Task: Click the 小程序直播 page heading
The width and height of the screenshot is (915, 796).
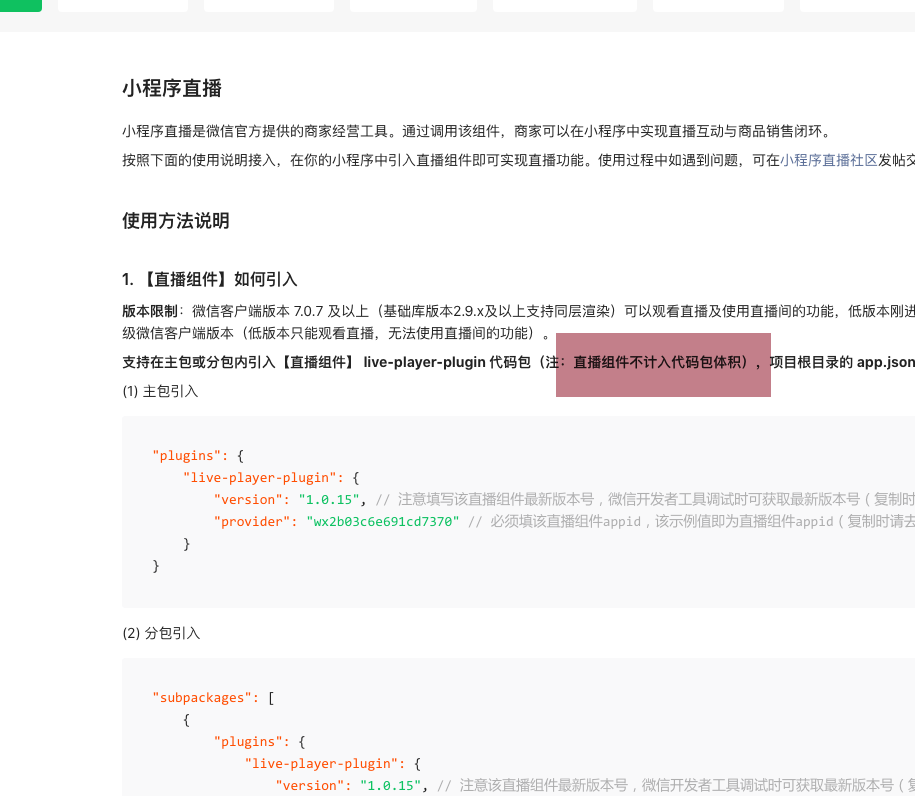Action: 172,88
